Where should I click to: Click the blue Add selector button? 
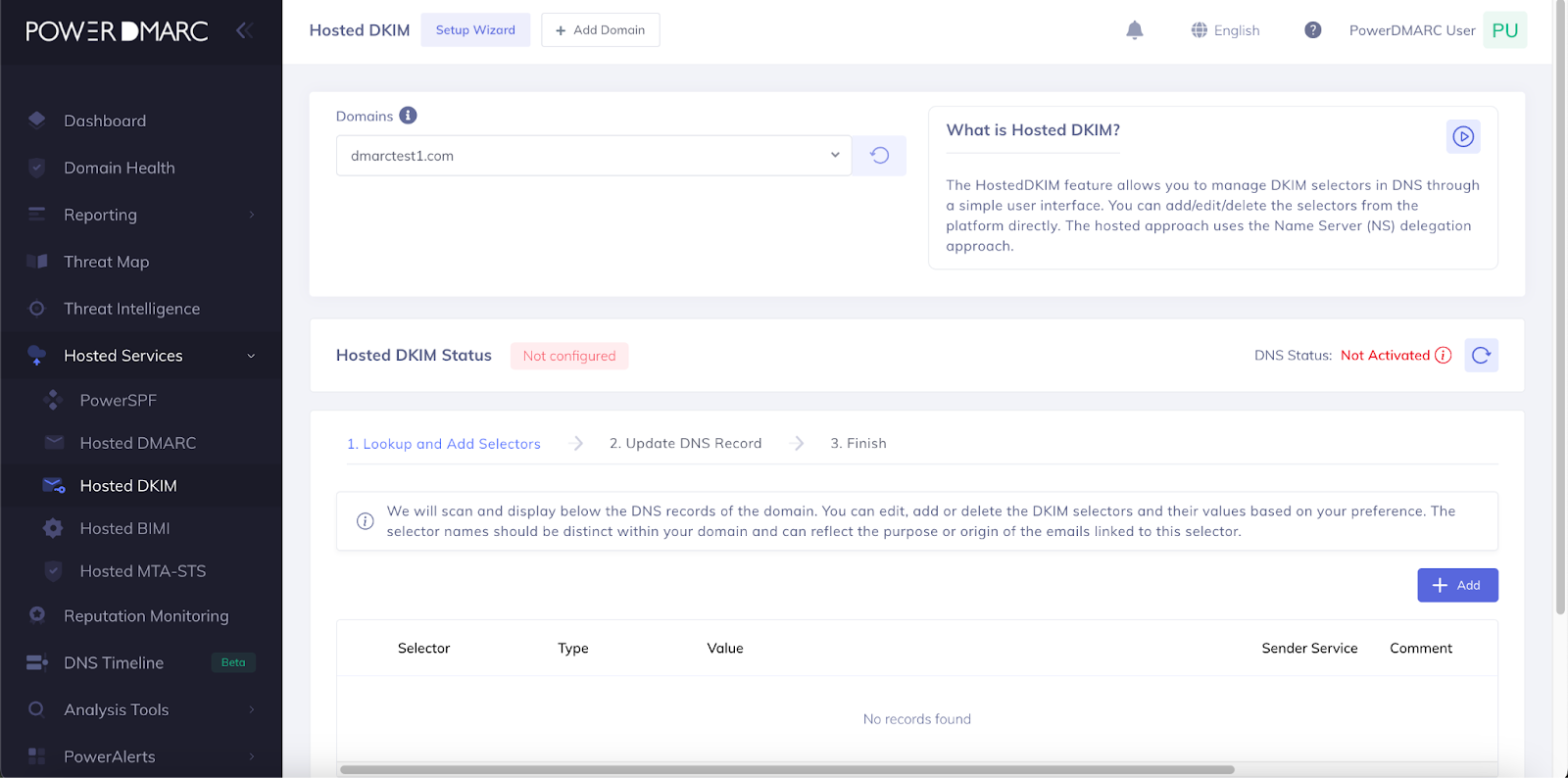tap(1457, 585)
